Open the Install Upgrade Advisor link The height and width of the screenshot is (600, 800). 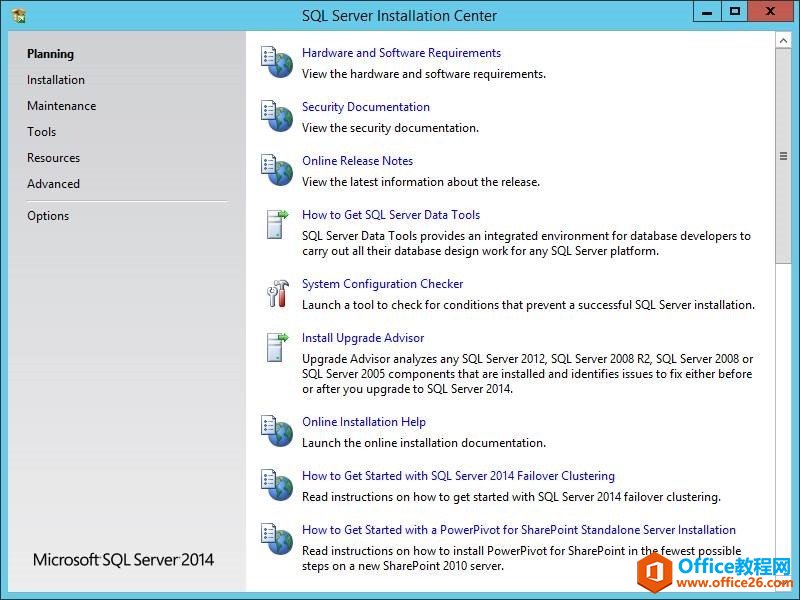[x=363, y=338]
